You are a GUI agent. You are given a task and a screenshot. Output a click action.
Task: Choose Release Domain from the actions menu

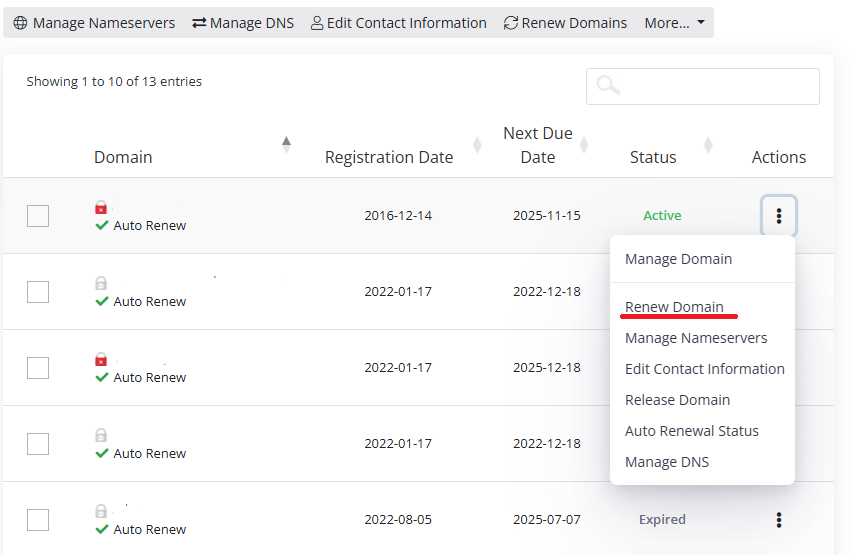[677, 400]
